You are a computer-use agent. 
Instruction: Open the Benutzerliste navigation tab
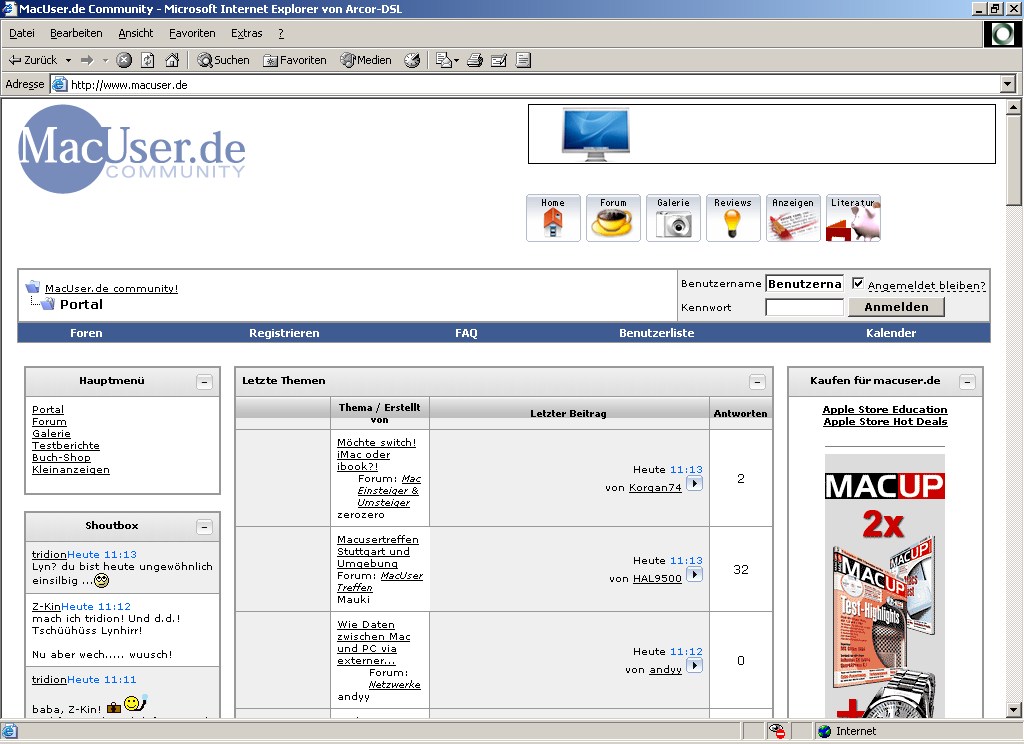pos(656,333)
